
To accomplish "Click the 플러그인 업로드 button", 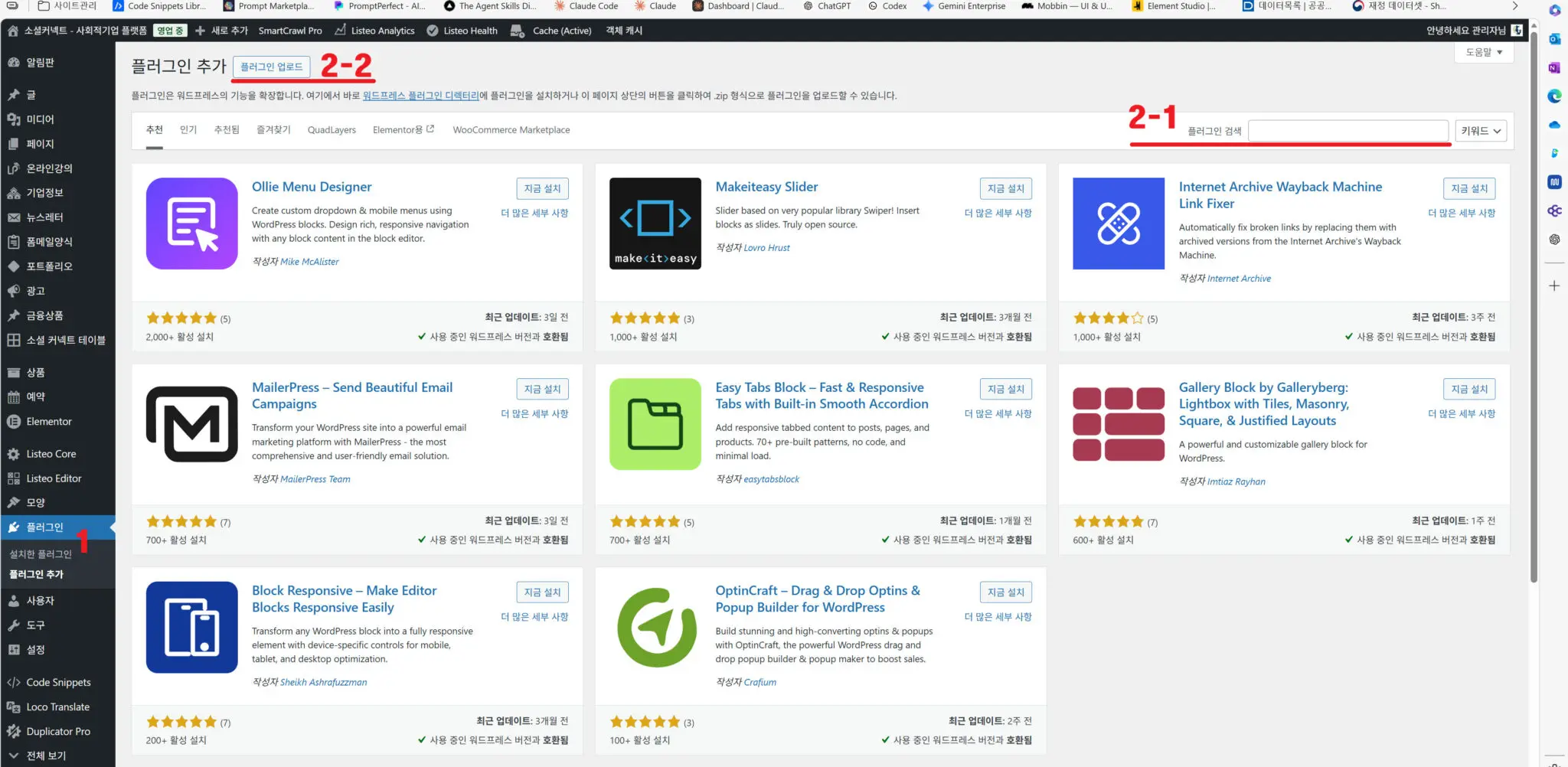I will click(x=272, y=67).
